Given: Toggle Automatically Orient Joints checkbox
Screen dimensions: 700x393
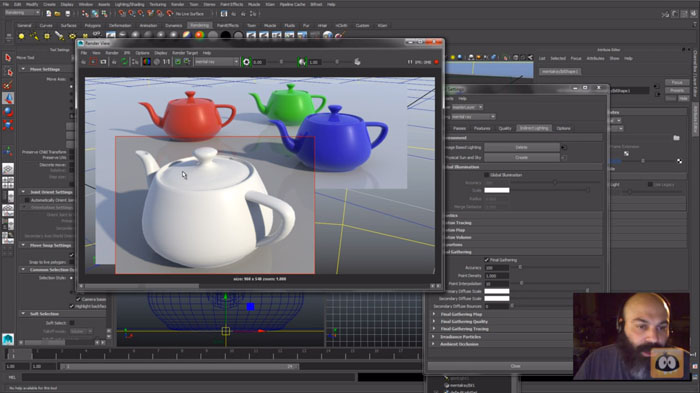Looking at the screenshot, I should point(27,200).
